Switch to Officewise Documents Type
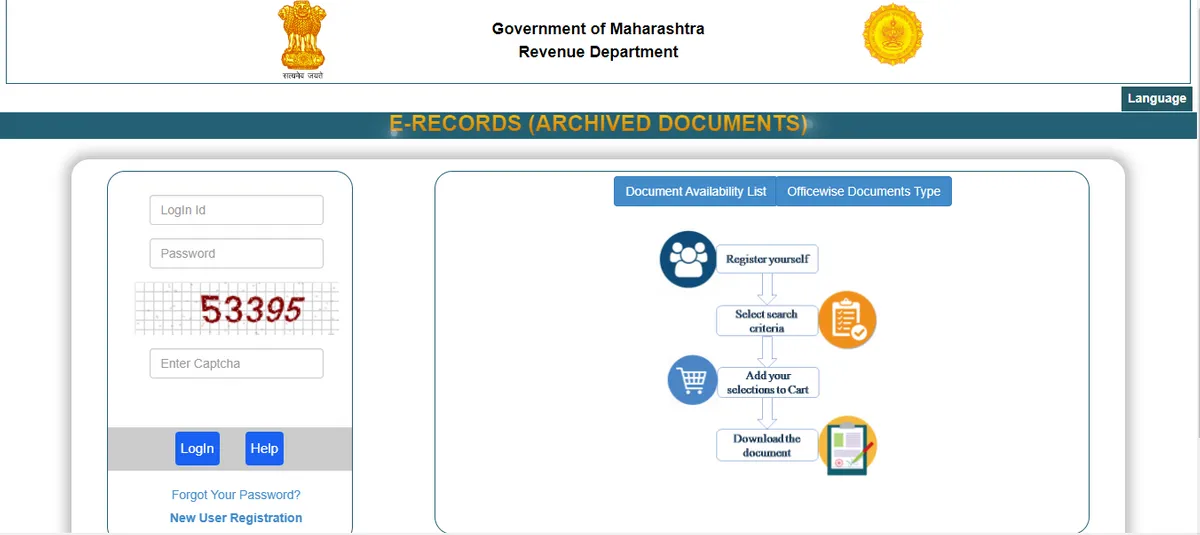 pyautogui.click(x=863, y=191)
